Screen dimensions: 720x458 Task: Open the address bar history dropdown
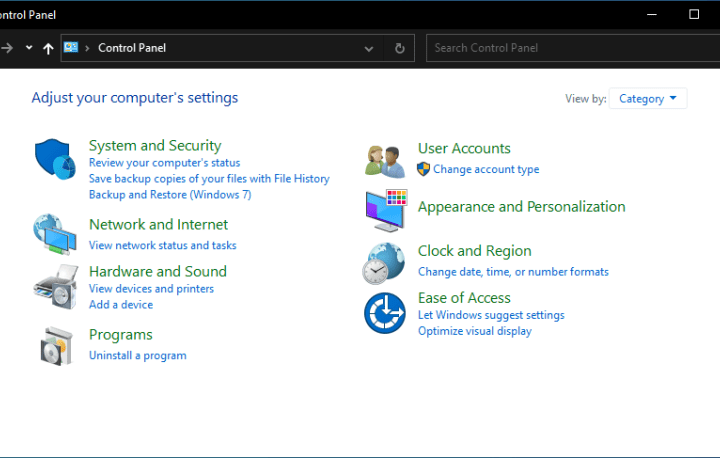pos(369,48)
